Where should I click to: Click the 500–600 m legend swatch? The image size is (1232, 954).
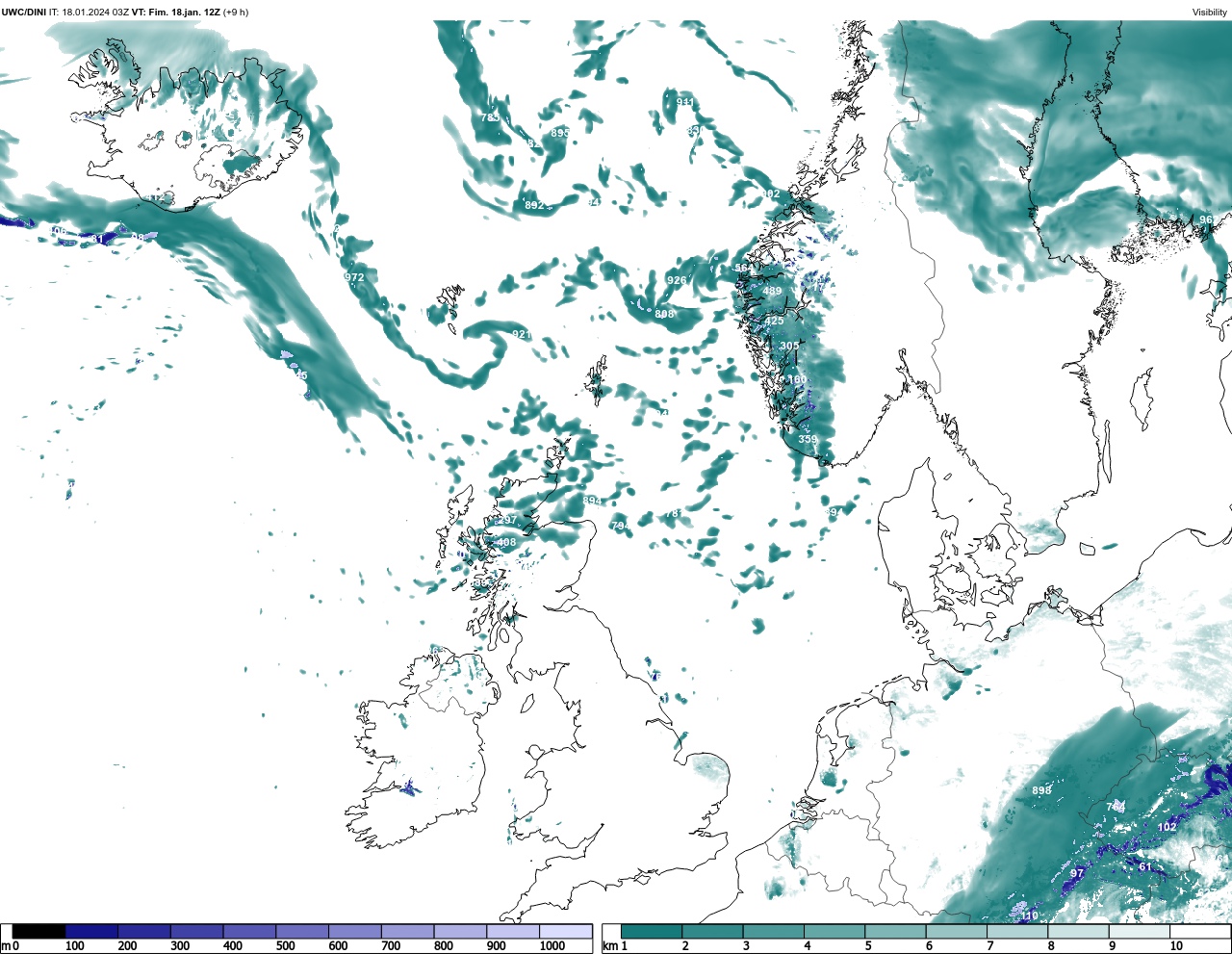pyautogui.click(x=302, y=932)
